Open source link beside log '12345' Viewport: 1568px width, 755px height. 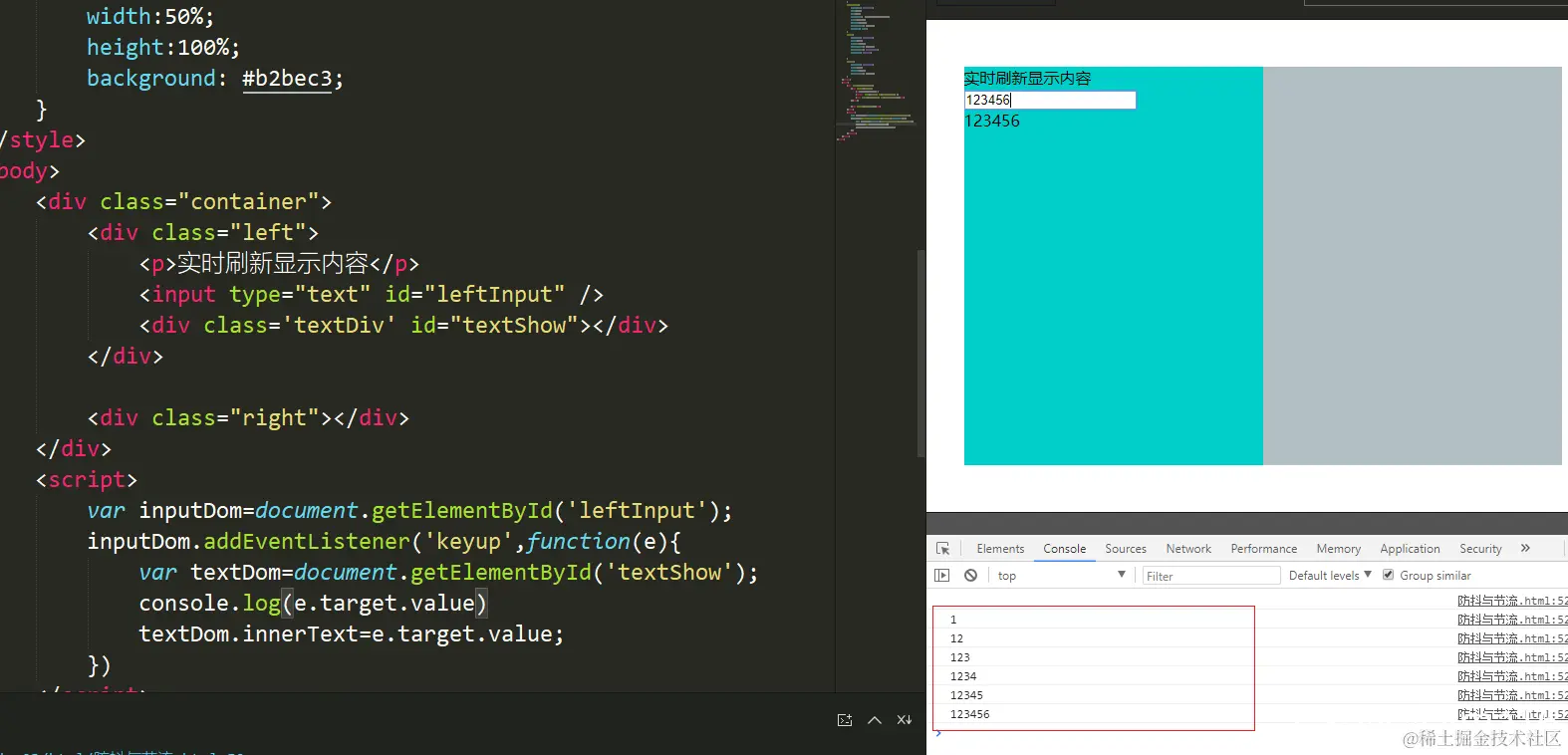pyautogui.click(x=1512, y=695)
